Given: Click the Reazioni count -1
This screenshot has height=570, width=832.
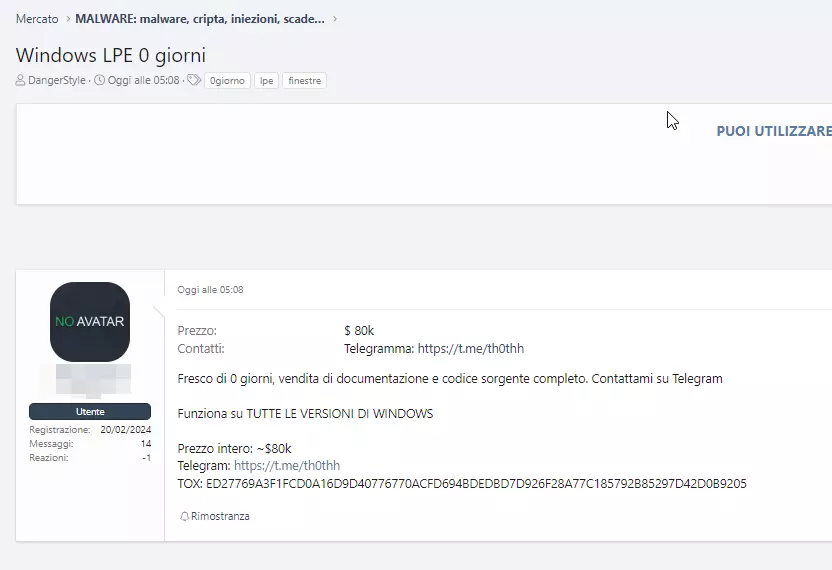Looking at the screenshot, I should 147,457.
